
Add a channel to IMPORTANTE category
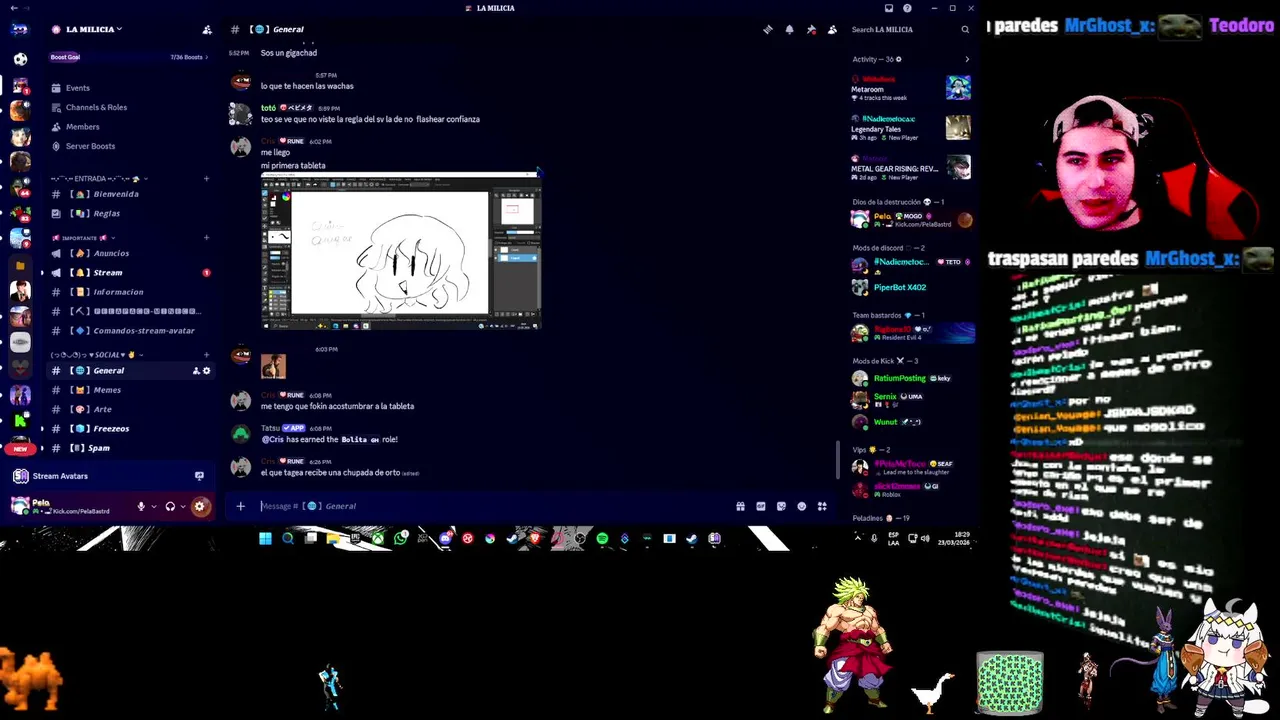(x=206, y=238)
